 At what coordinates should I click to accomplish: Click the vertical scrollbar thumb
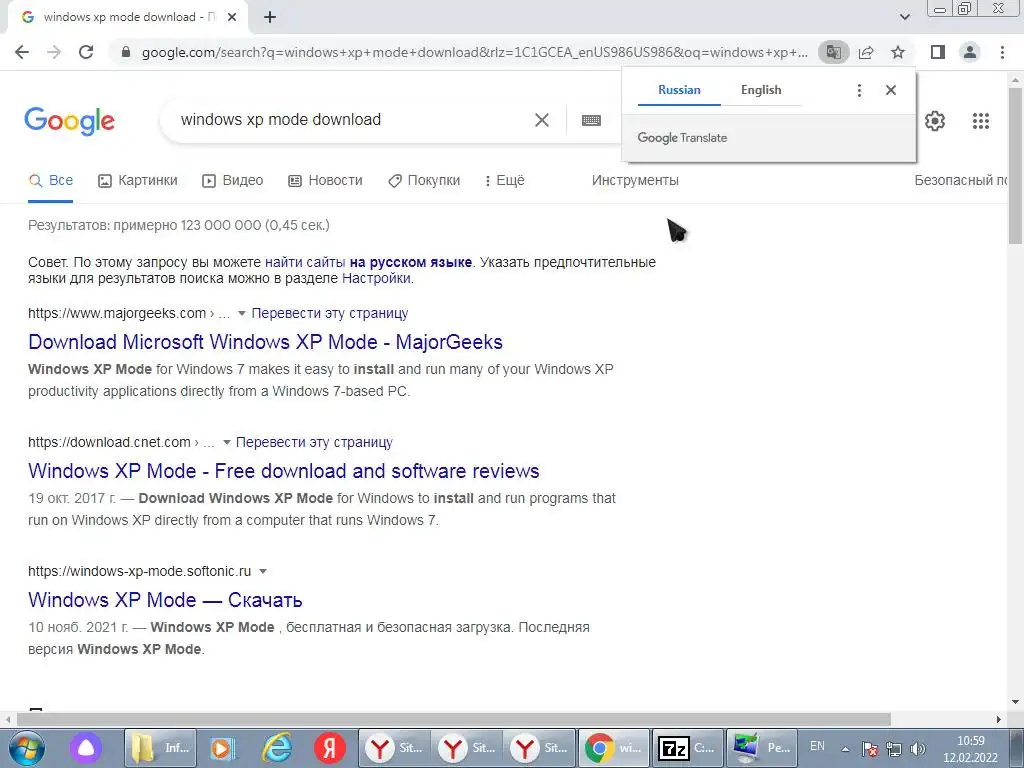[x=1016, y=165]
